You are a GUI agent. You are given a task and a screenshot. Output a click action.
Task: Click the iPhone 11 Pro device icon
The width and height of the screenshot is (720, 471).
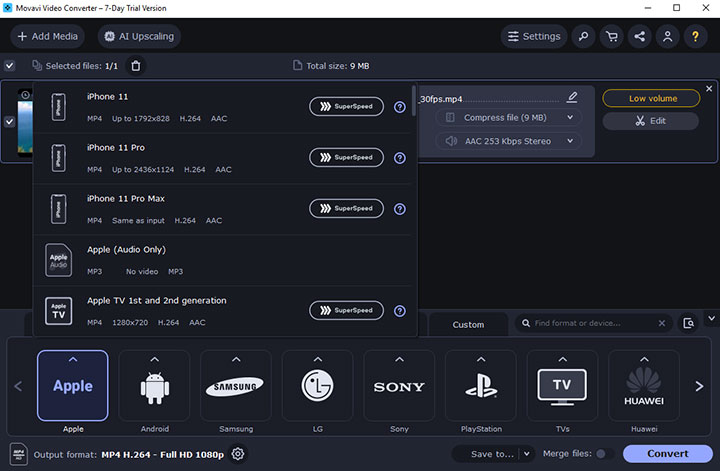58,158
